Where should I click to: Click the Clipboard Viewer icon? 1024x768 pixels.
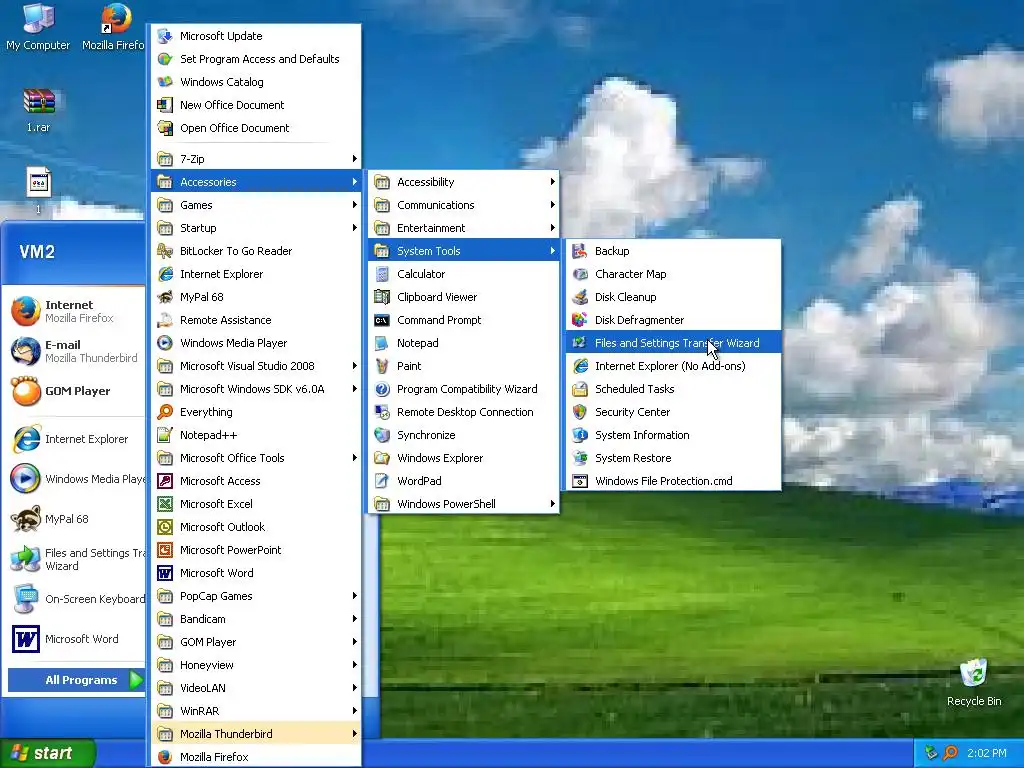point(381,296)
